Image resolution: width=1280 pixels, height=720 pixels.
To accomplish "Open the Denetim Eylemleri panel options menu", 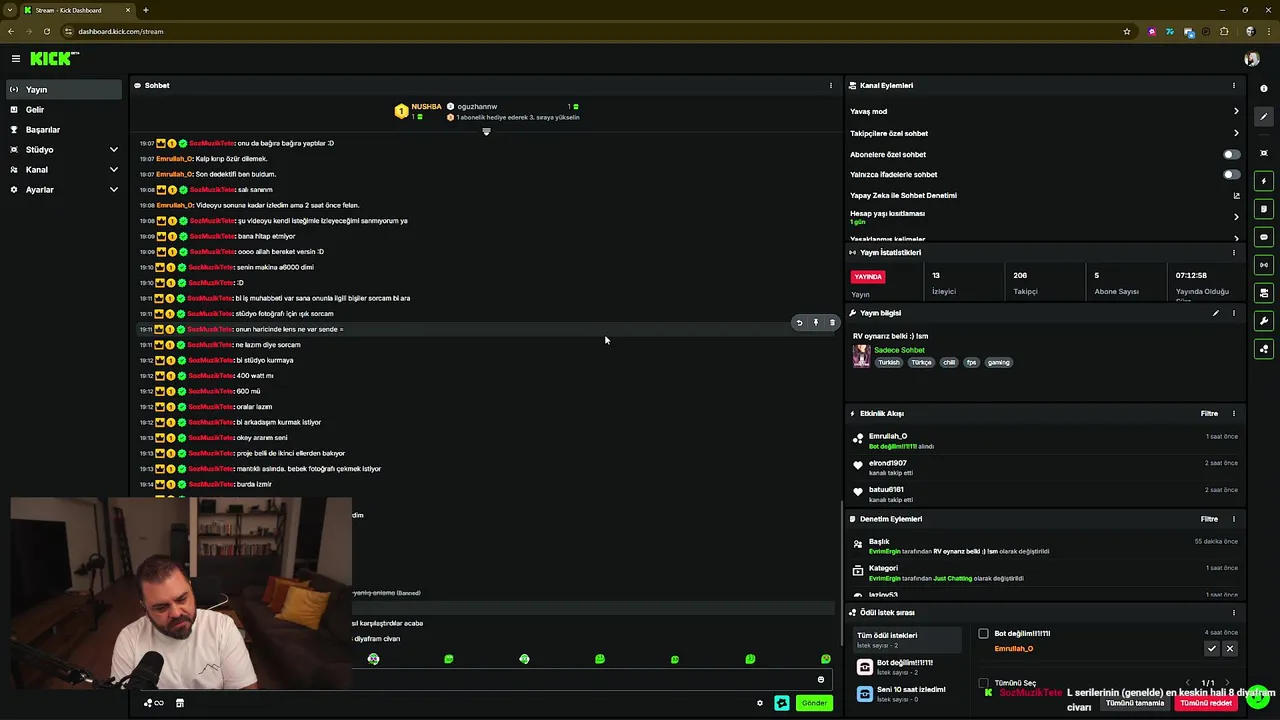I will [1233, 519].
